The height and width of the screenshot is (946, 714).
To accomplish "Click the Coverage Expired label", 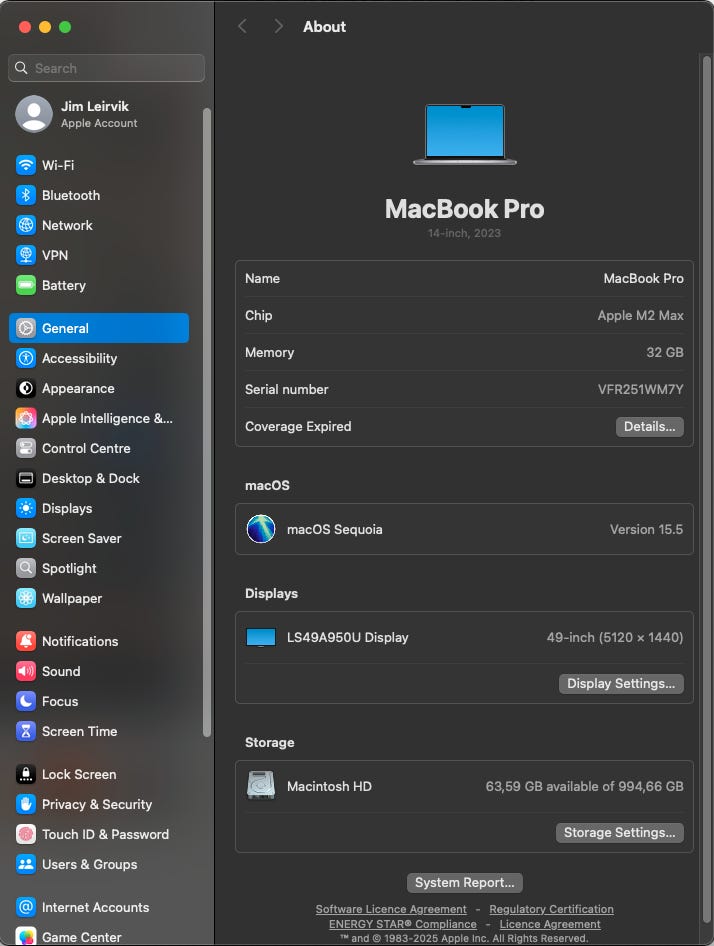I will point(298,427).
